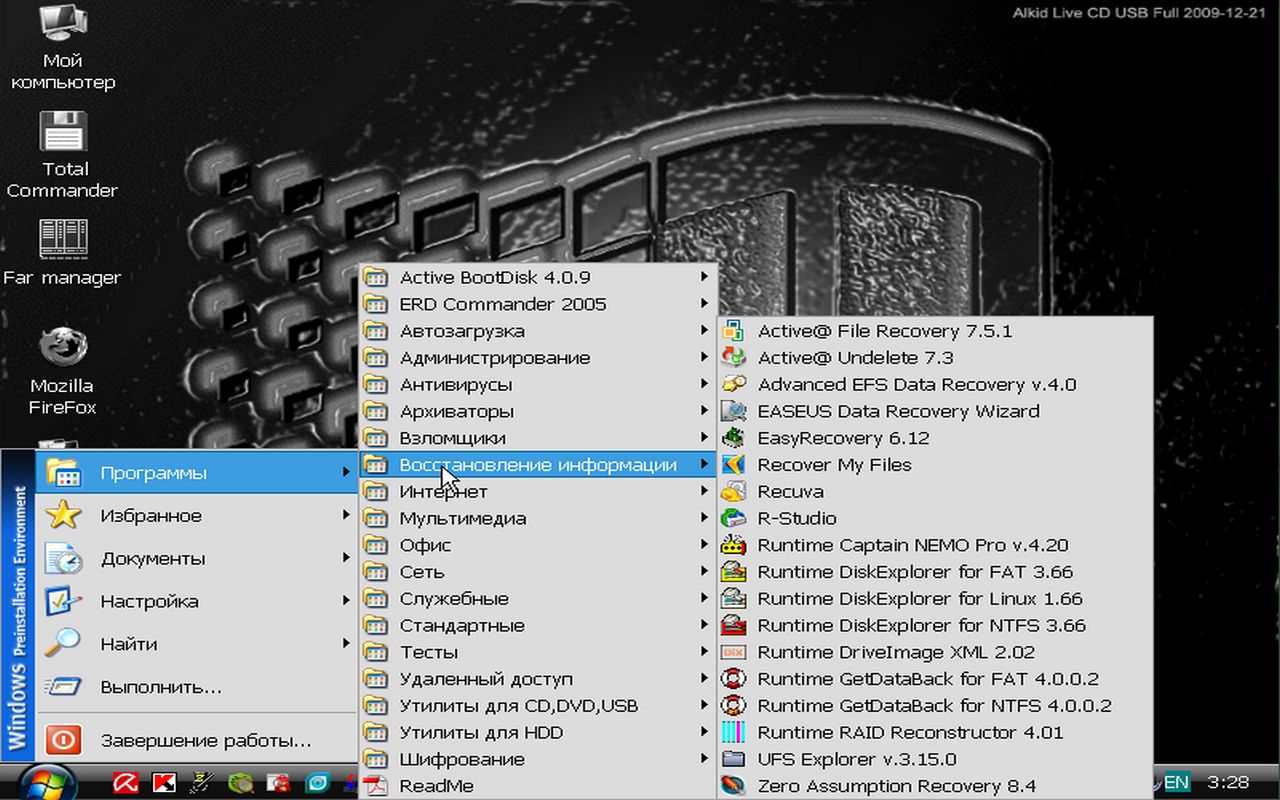Click the Kaspersky red K taskbar icon

tap(164, 783)
